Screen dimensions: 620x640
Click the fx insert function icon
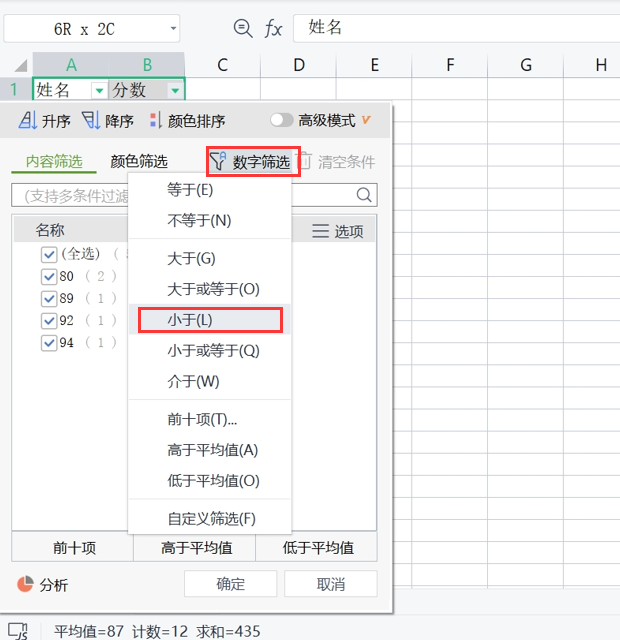tap(273, 28)
